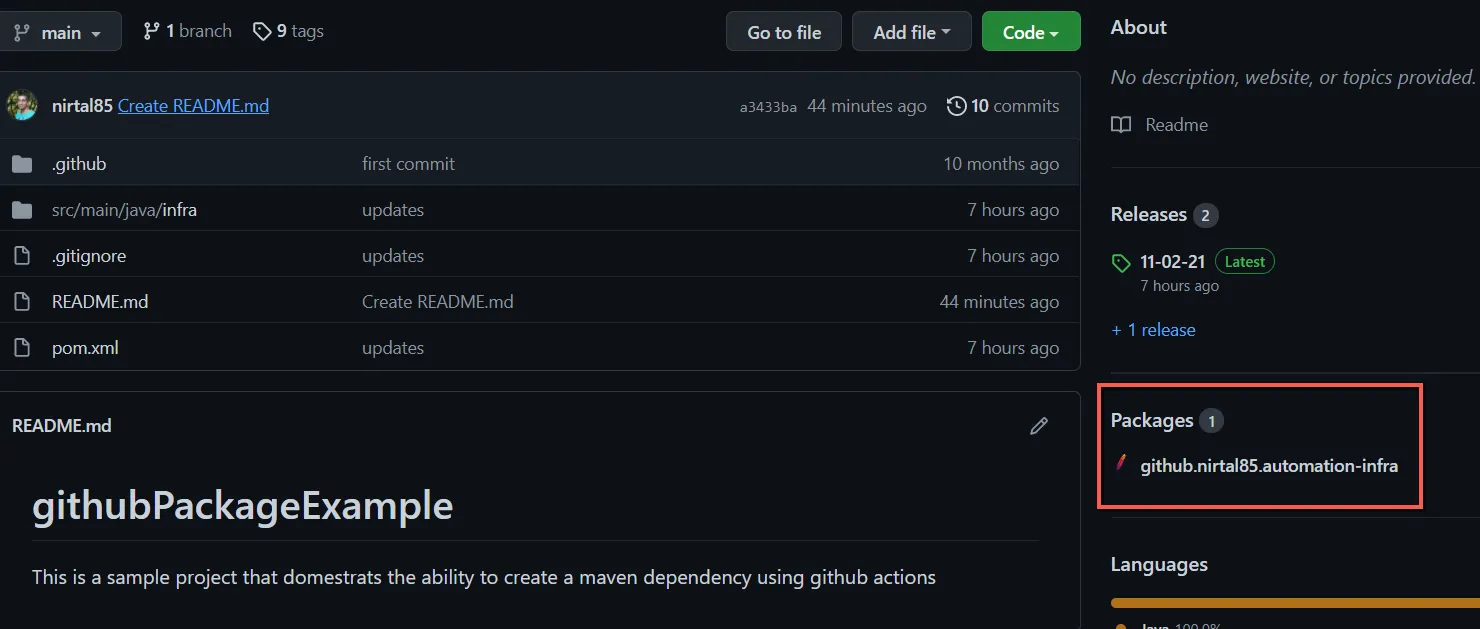Image resolution: width=1480 pixels, height=629 pixels.
Task: Open the Packages section heading
Action: tap(1152, 420)
